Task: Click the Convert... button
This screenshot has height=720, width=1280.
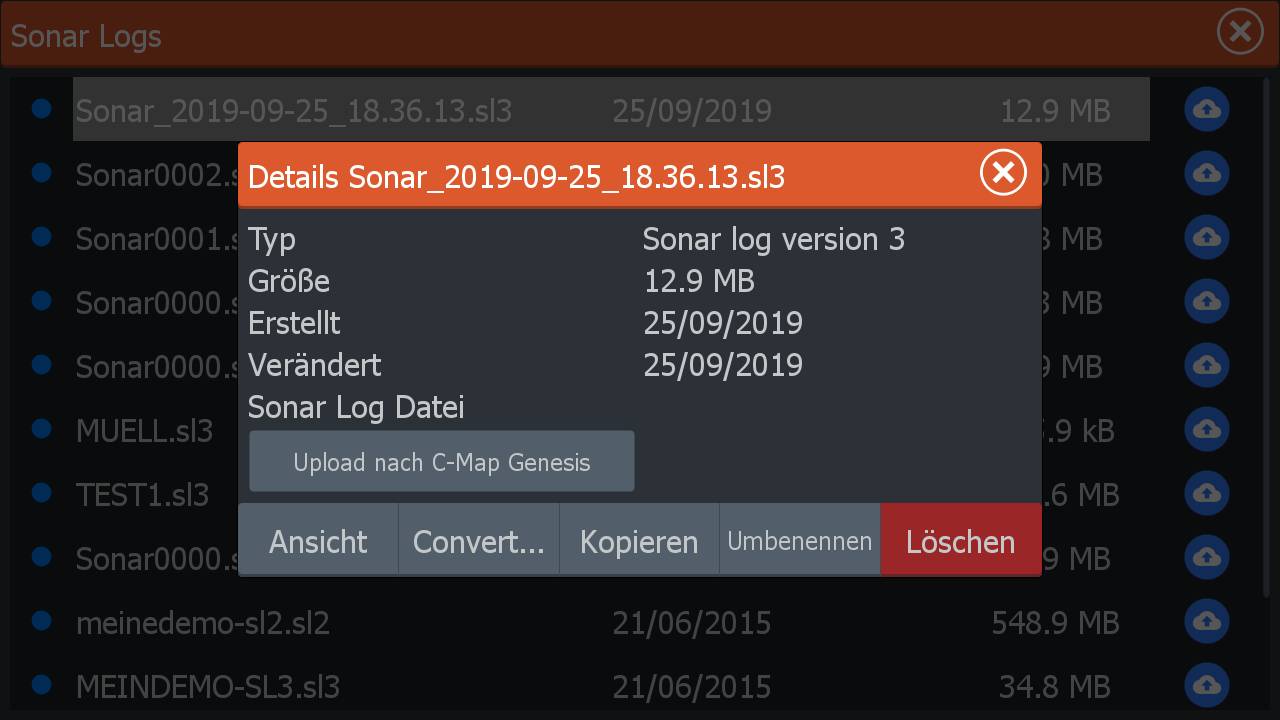Action: point(479,541)
